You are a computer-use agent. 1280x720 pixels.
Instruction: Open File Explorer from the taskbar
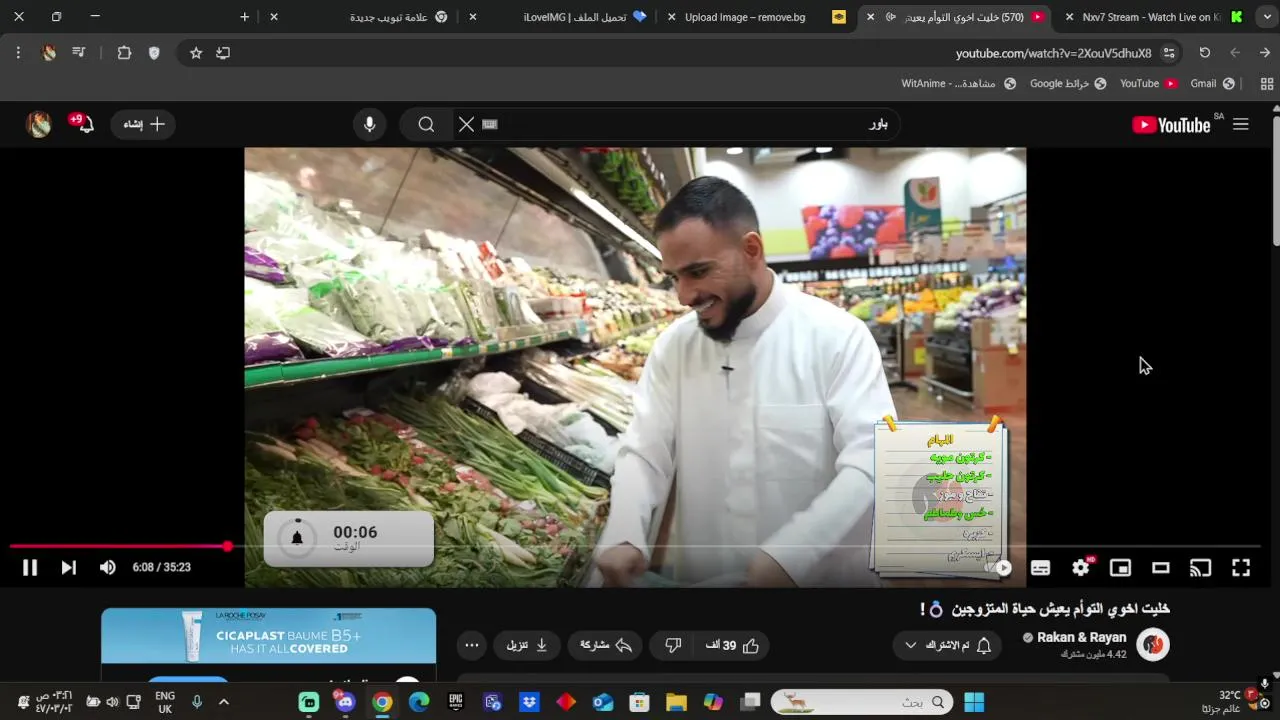pyautogui.click(x=676, y=702)
